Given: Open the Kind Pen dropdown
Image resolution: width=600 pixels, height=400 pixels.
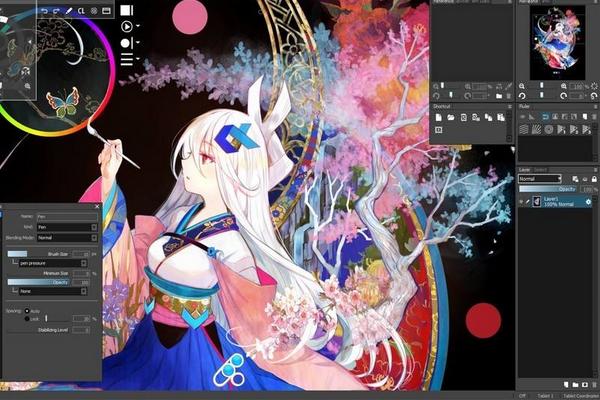Looking at the screenshot, I should [67, 227].
